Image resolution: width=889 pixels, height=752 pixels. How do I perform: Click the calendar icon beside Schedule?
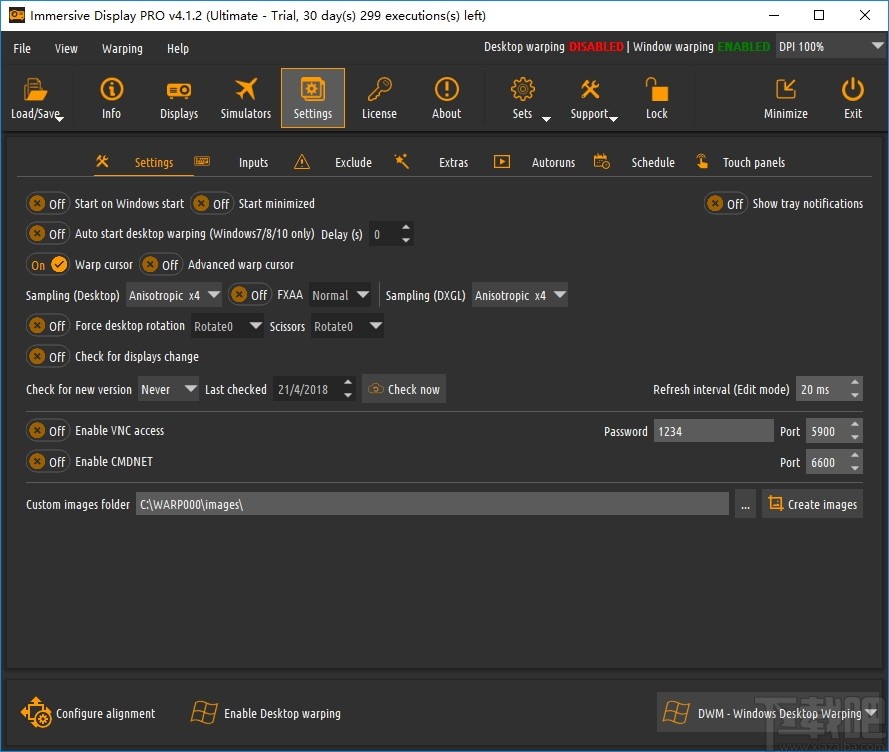[x=602, y=162]
